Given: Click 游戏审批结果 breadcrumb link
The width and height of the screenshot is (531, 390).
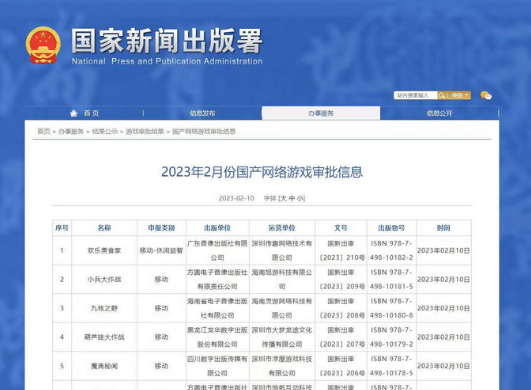Looking at the screenshot, I should point(145,131).
